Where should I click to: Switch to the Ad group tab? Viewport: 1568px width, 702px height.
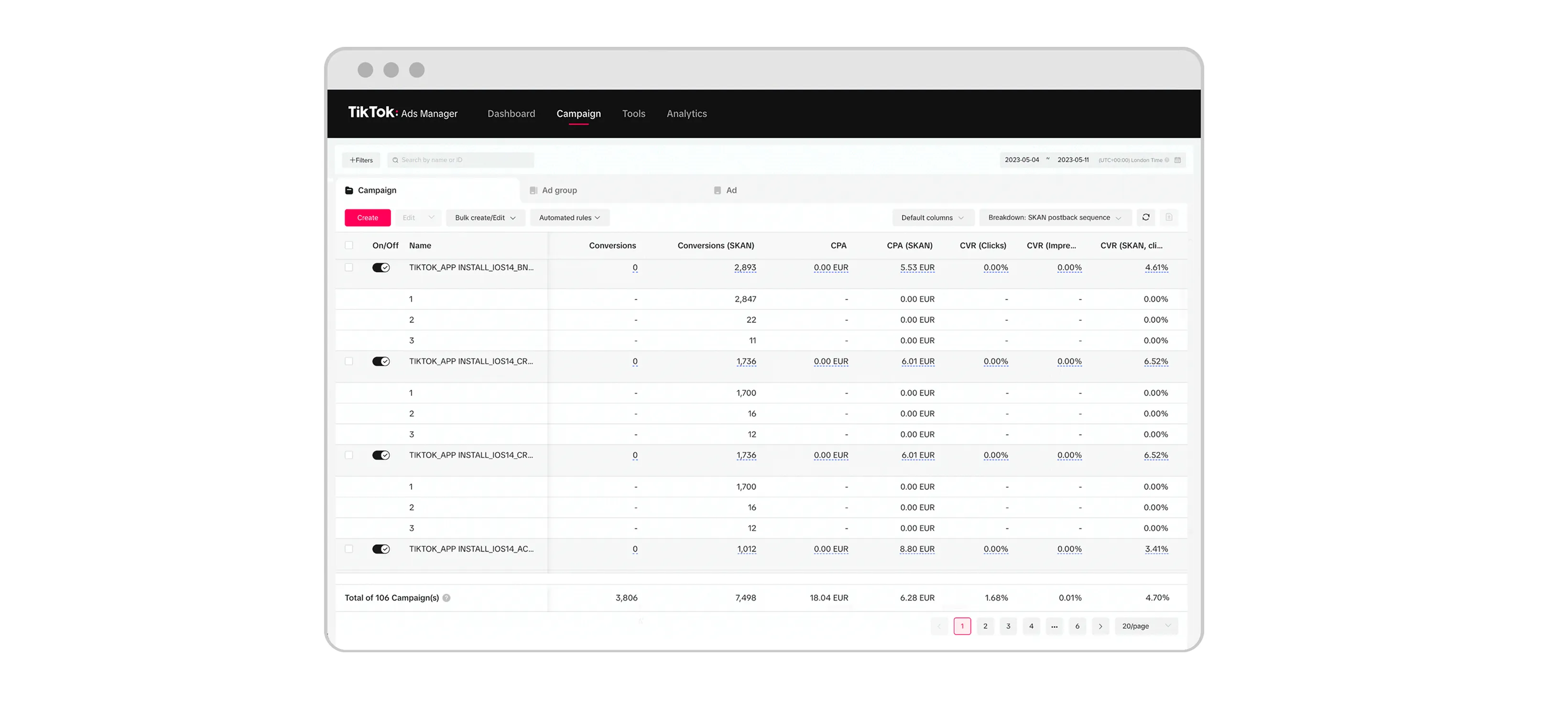[x=553, y=191]
